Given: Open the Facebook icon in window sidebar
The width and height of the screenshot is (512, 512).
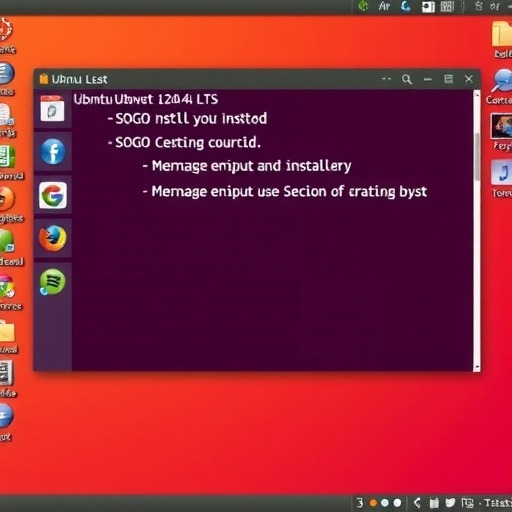Looking at the screenshot, I should coord(53,152).
